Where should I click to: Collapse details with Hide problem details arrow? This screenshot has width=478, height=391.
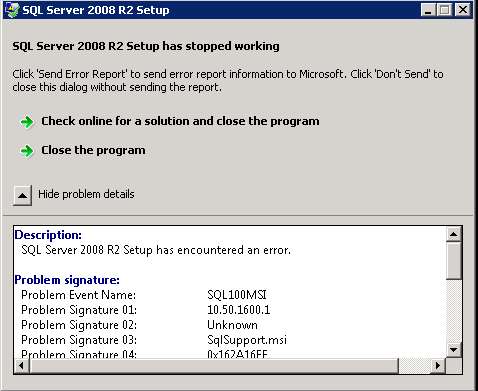tap(23, 195)
